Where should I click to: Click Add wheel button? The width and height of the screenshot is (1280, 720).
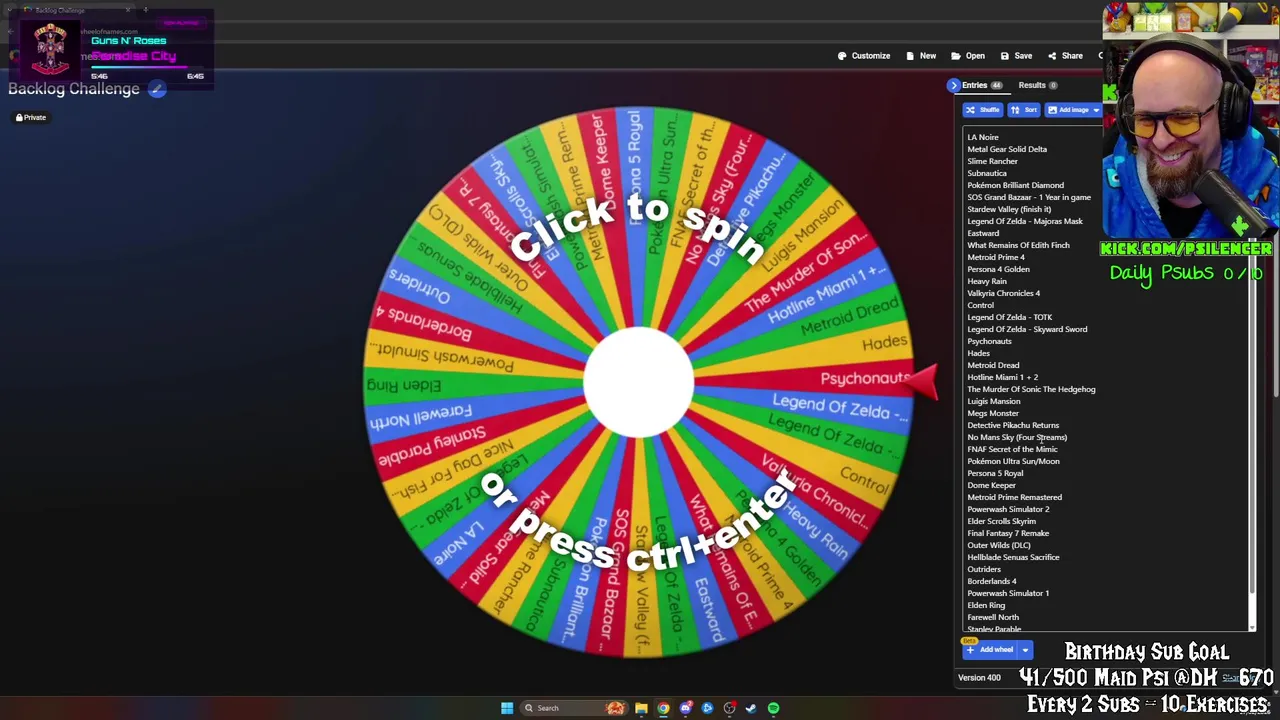(x=989, y=650)
